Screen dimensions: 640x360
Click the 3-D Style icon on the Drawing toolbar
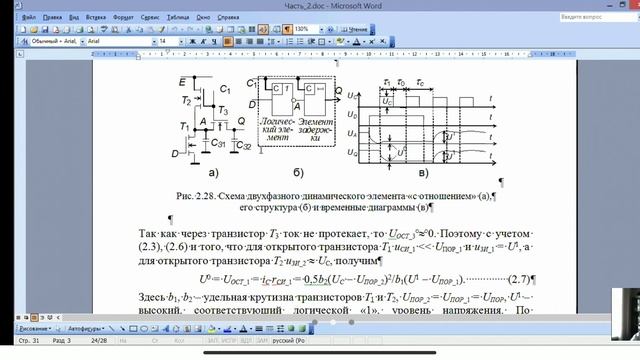click(302, 329)
